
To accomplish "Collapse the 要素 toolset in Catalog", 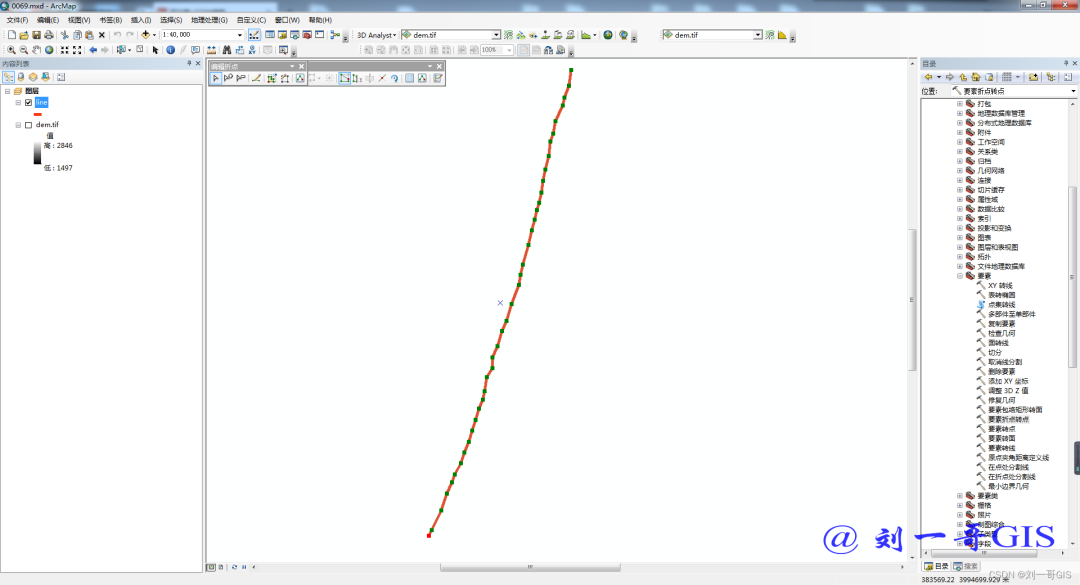I will pyautogui.click(x=959, y=276).
